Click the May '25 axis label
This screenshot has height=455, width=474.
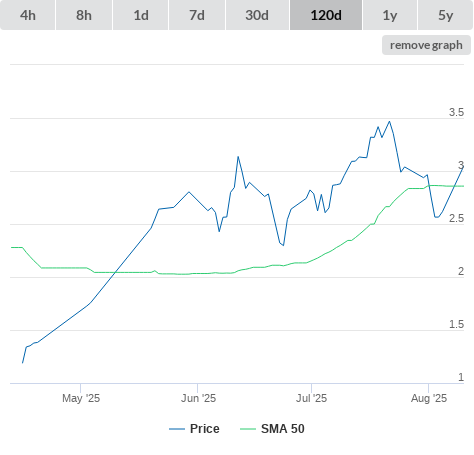tap(81, 398)
